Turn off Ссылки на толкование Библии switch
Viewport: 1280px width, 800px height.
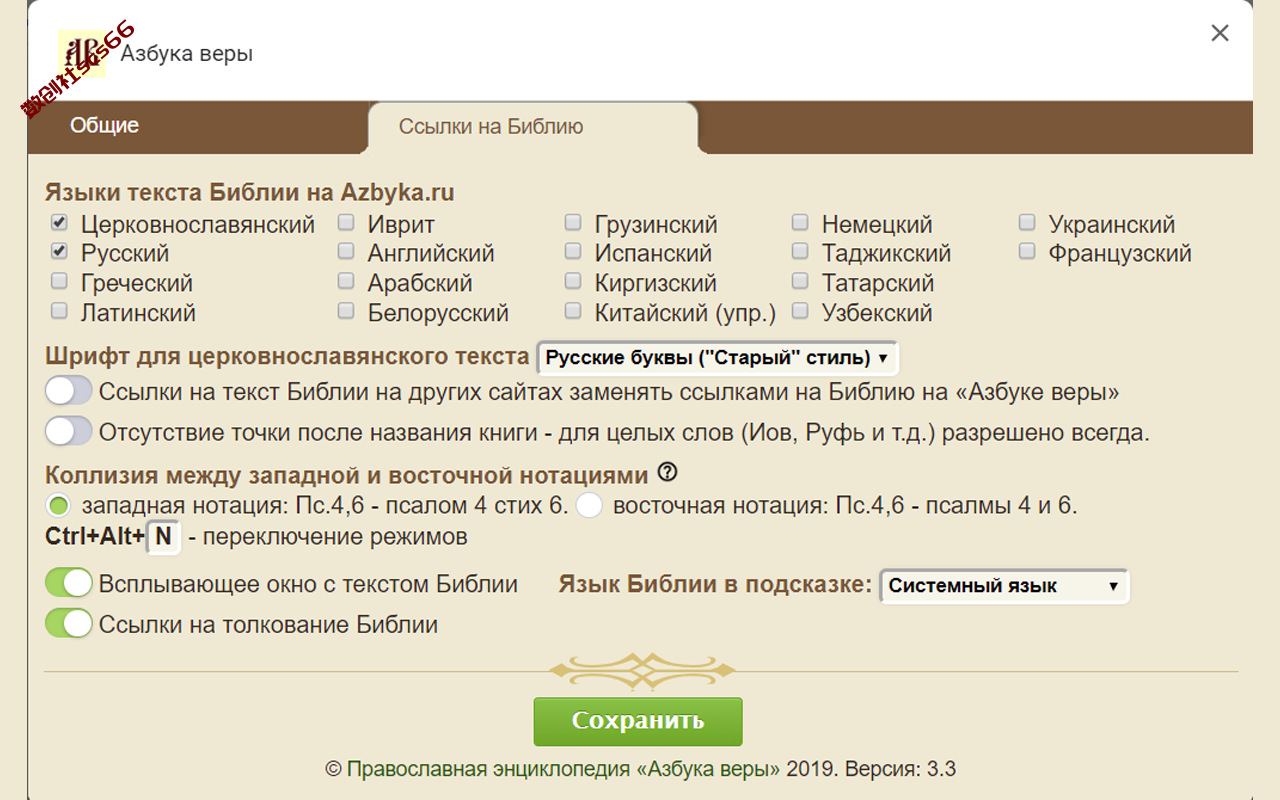(x=69, y=624)
